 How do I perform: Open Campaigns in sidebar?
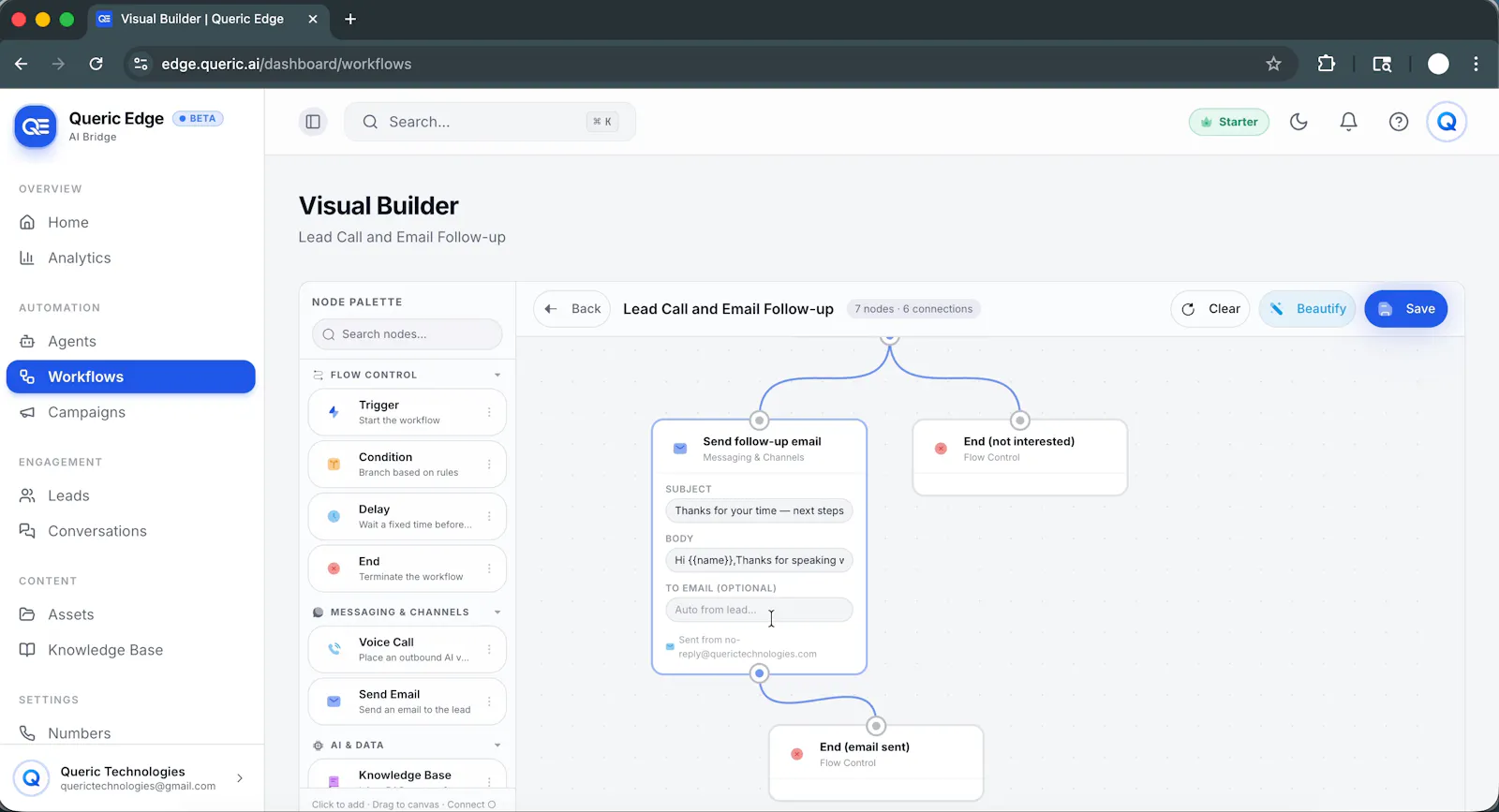coord(131,412)
